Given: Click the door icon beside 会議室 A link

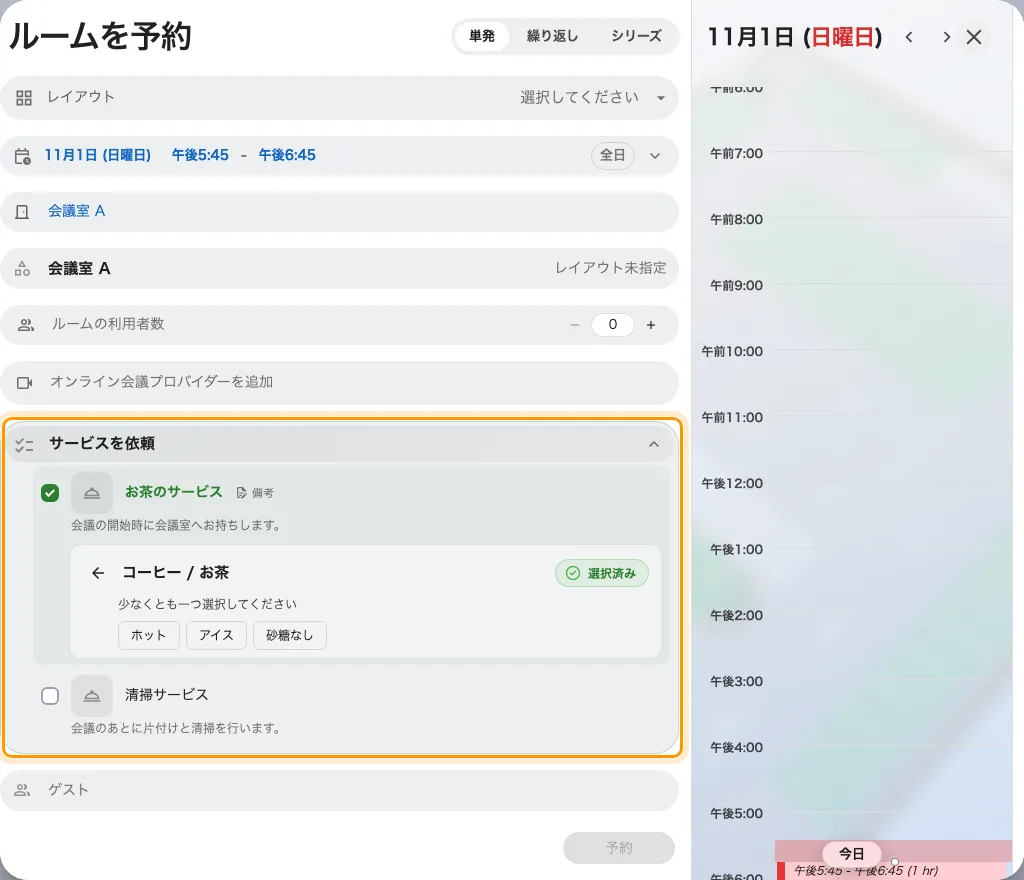Looking at the screenshot, I should coord(22,212).
